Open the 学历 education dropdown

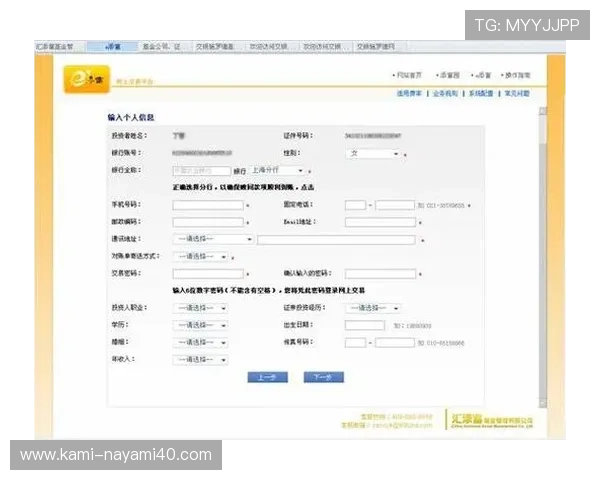click(201, 325)
